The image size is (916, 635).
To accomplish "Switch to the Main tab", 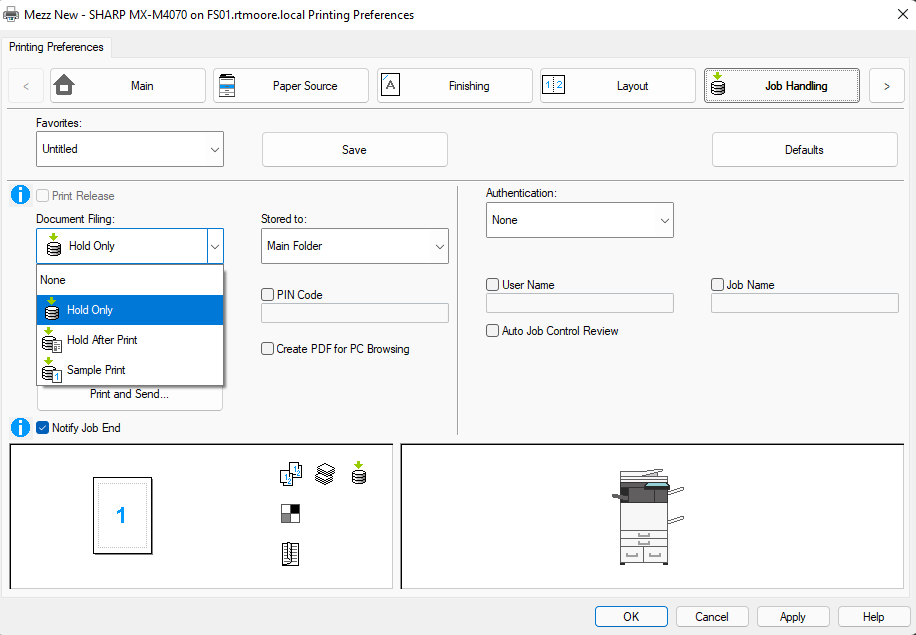I will (128, 86).
